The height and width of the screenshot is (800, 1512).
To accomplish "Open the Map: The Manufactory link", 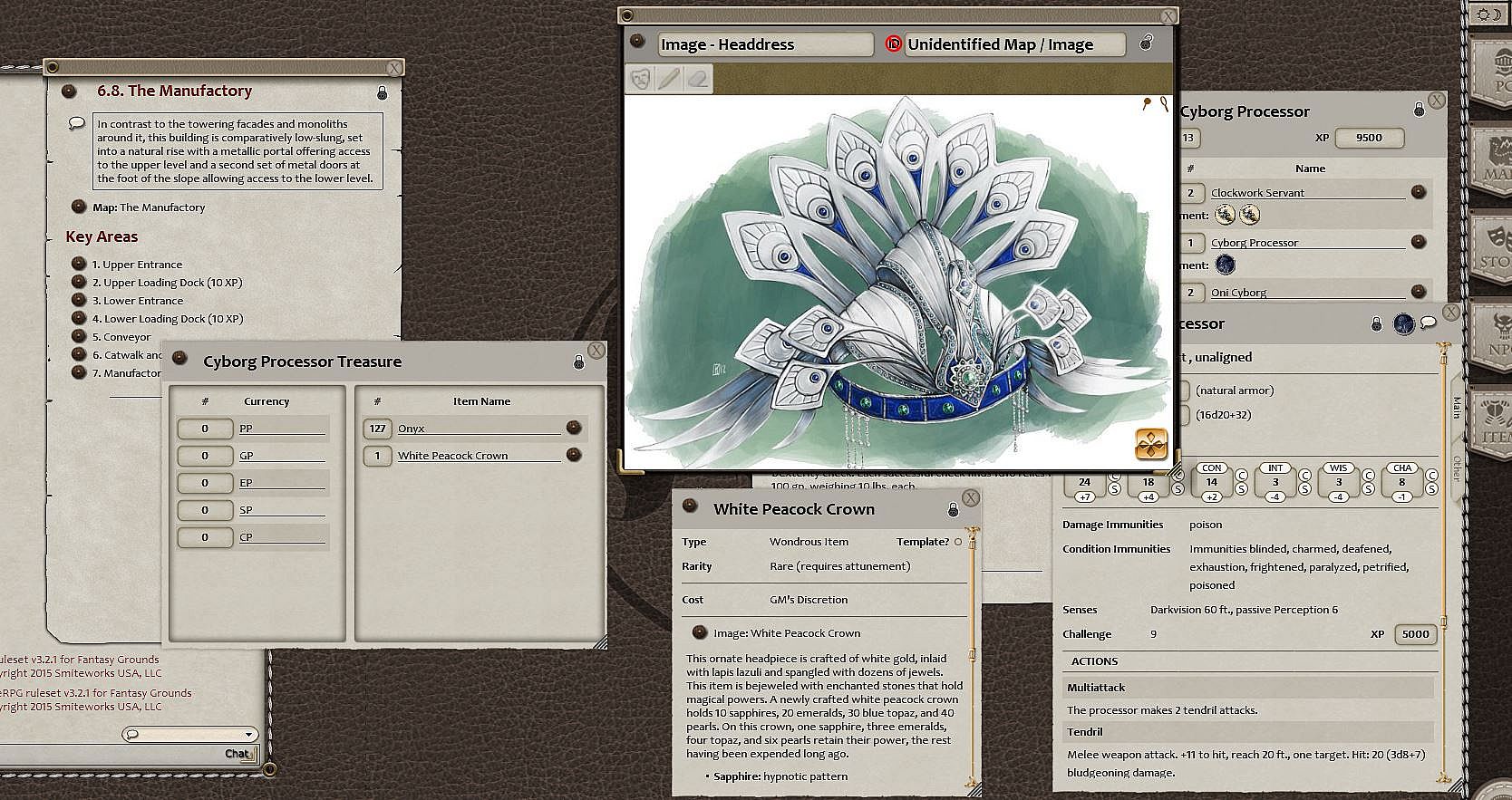I will [79, 207].
